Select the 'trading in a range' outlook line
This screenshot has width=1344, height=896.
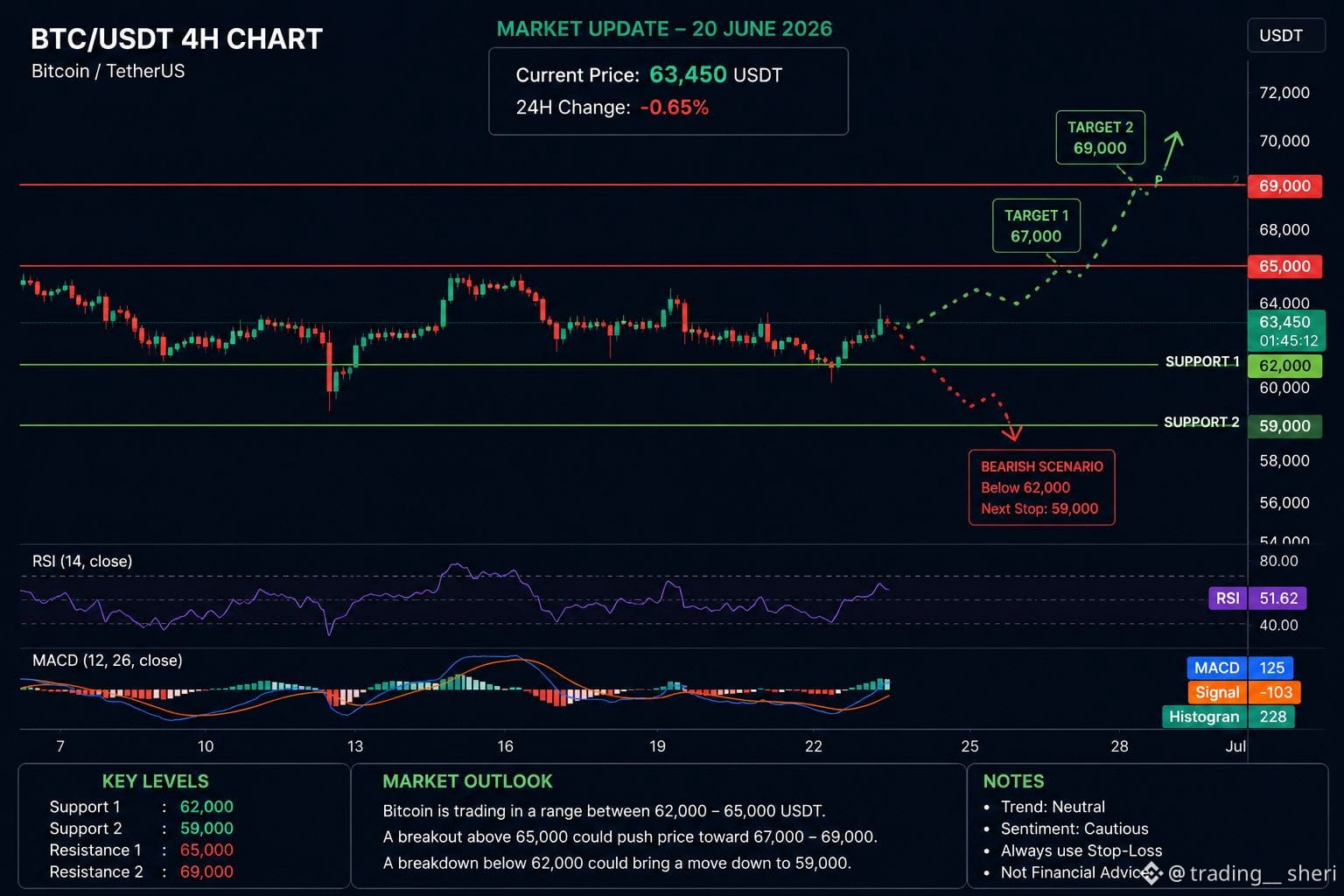tap(604, 811)
